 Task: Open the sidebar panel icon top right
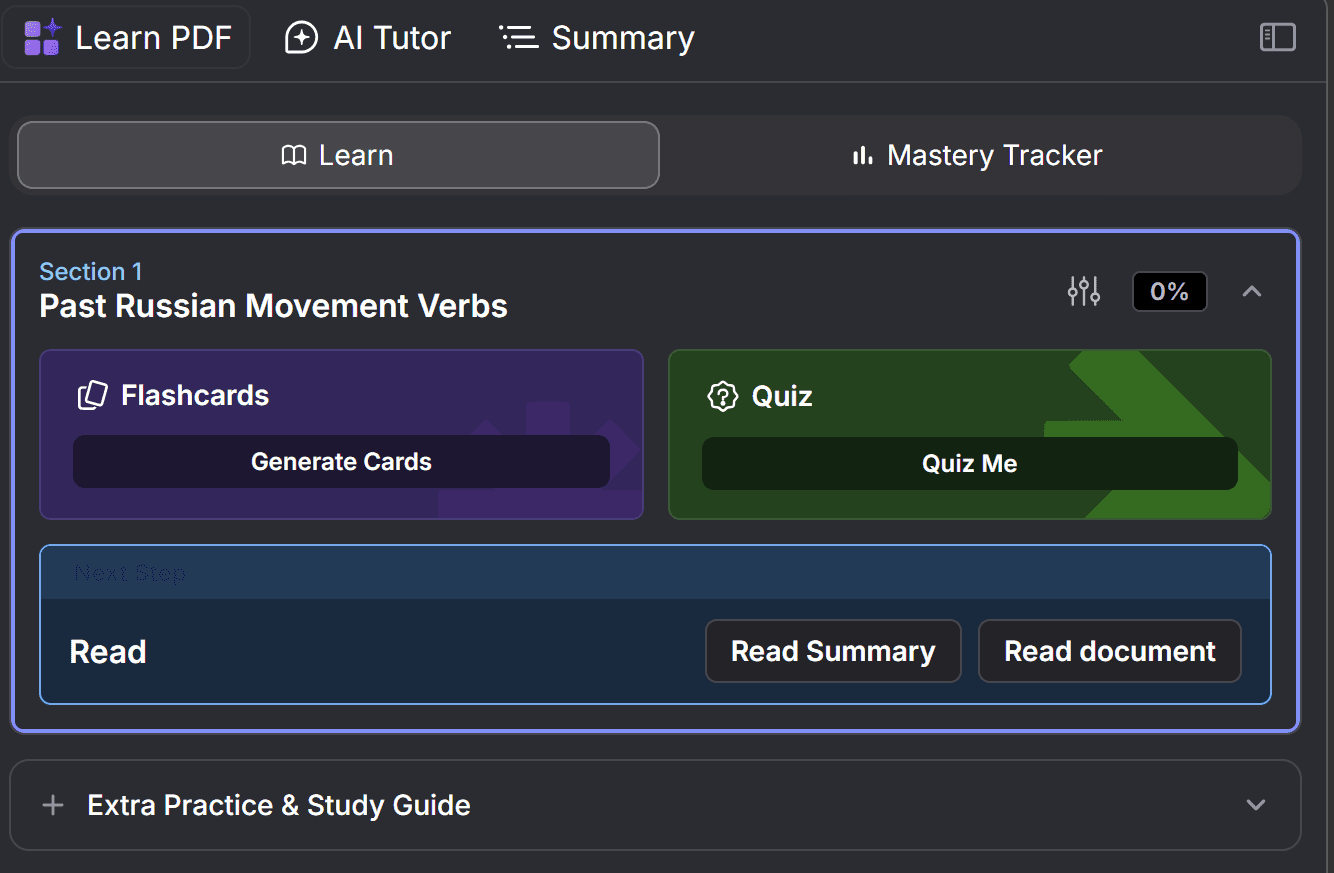(x=1277, y=37)
